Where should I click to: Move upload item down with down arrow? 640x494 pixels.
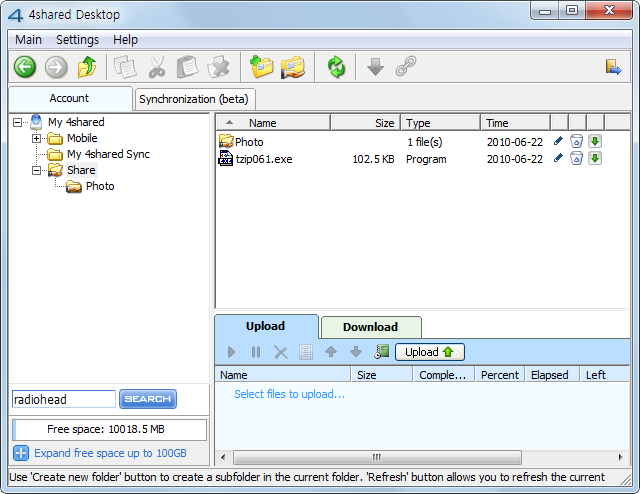click(356, 352)
